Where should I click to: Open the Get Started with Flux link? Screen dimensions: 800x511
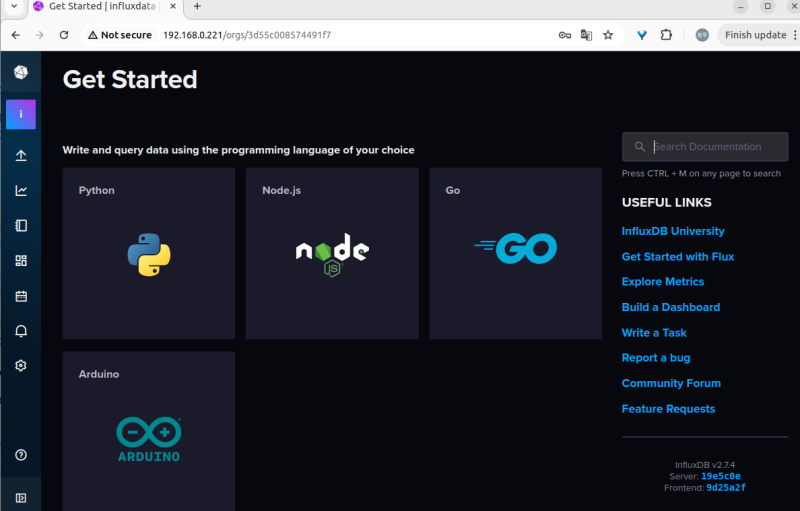pyautogui.click(x=677, y=257)
